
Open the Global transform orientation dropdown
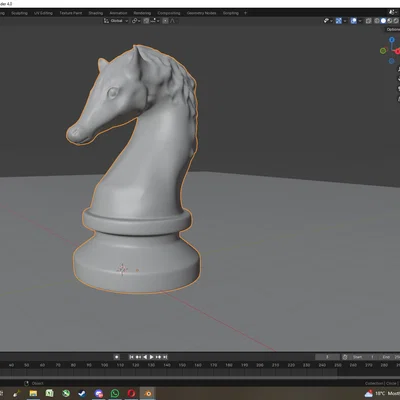click(x=116, y=21)
